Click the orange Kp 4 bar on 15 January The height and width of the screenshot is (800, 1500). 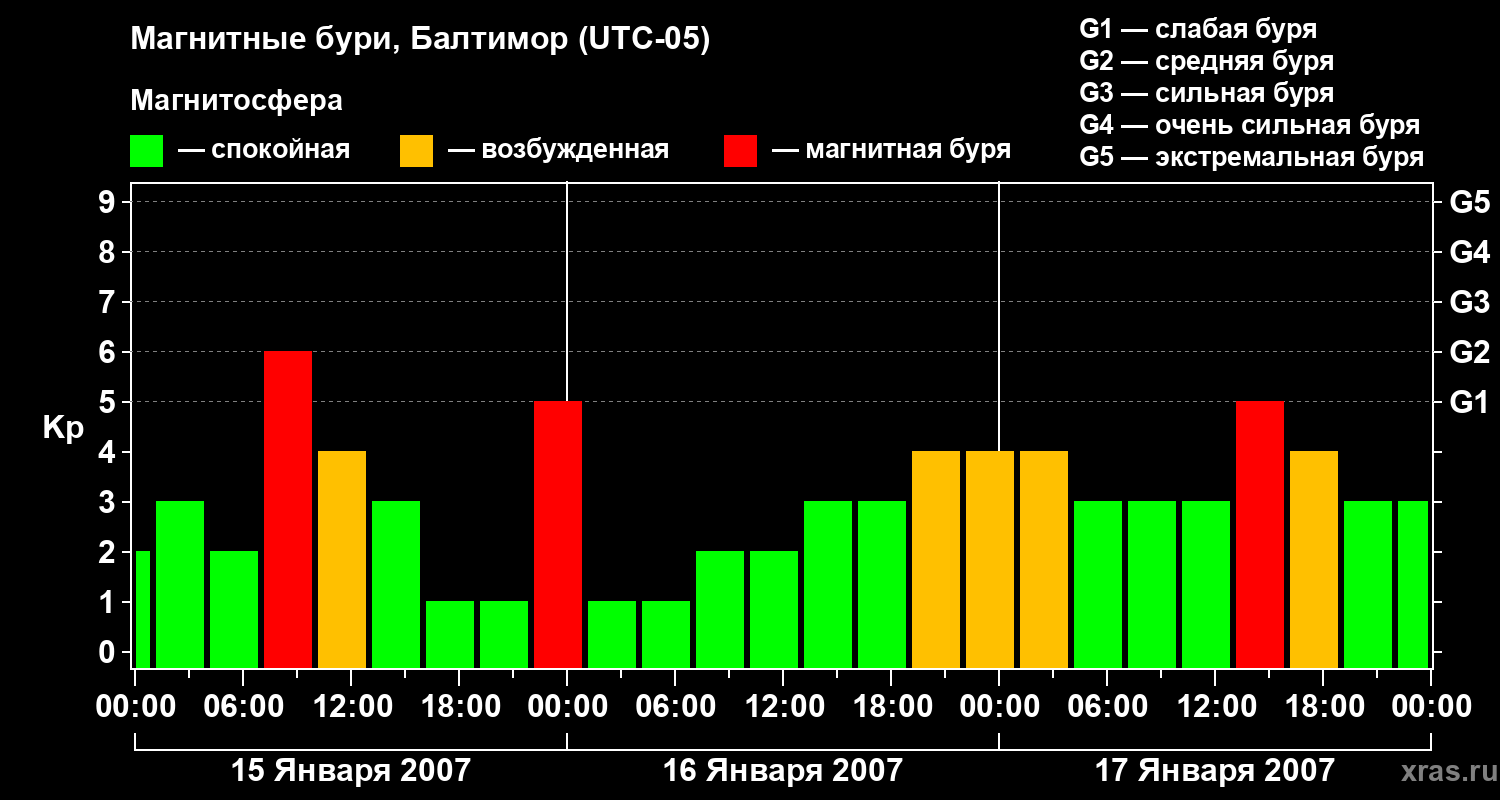coord(342,559)
